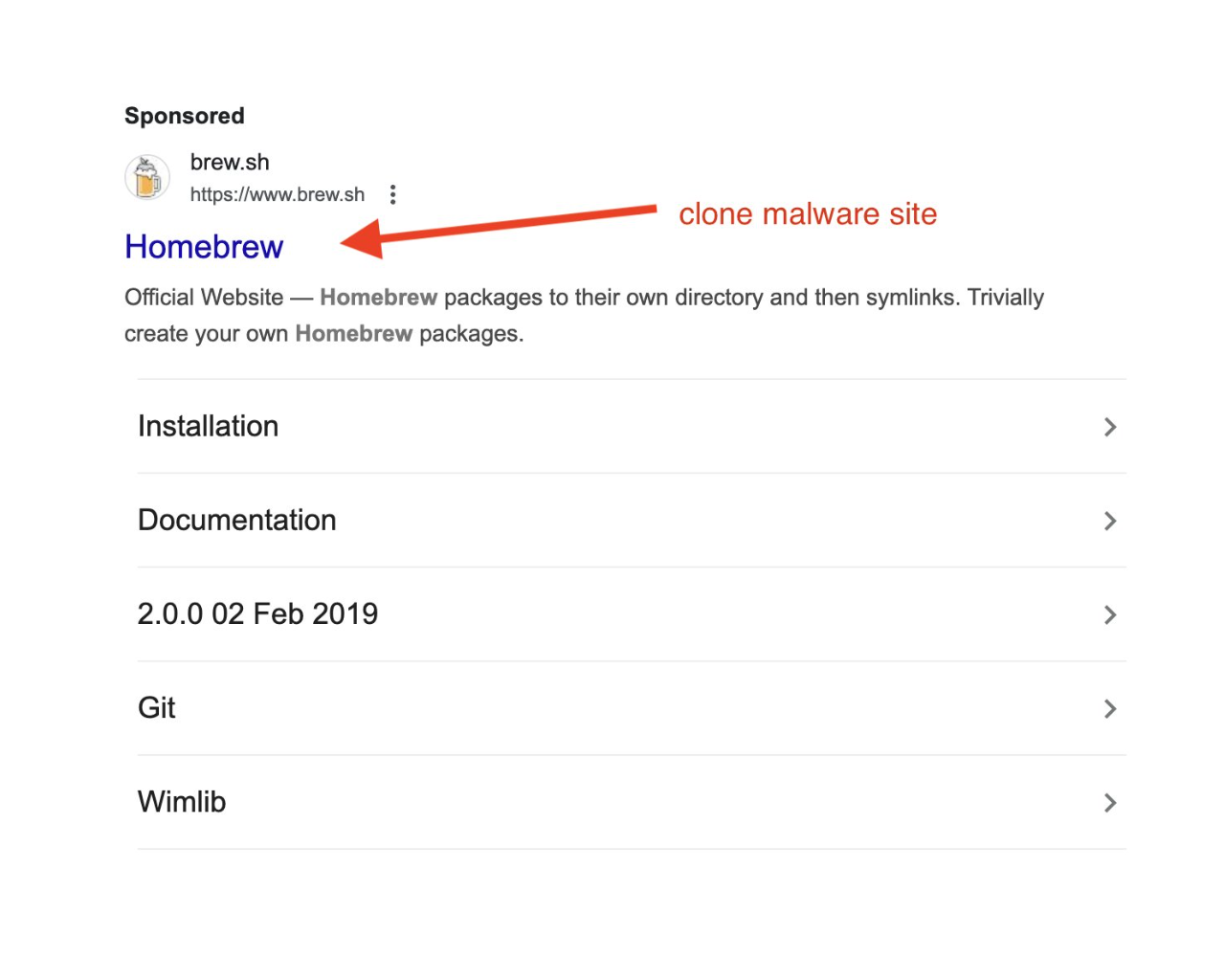
Task: Click the brew.sh site name
Action: [230, 163]
